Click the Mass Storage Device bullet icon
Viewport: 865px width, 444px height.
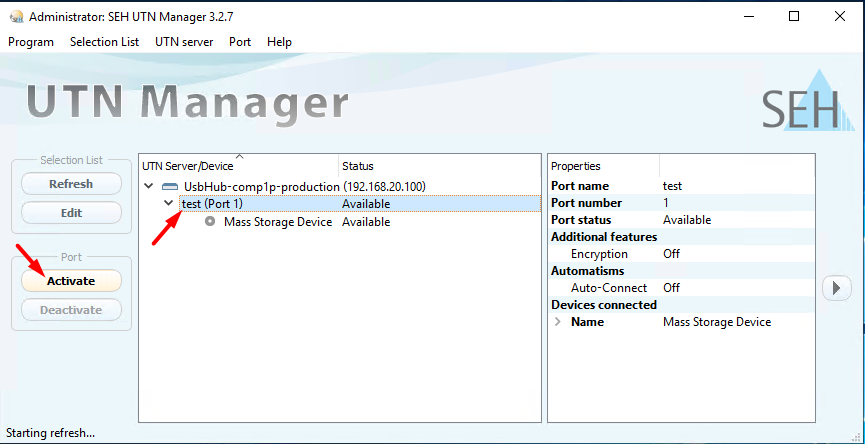point(210,222)
